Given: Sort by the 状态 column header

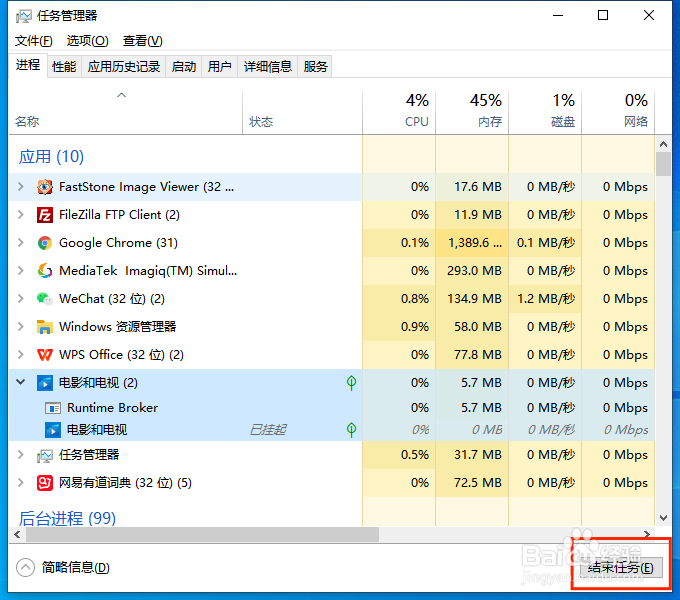Looking at the screenshot, I should [302, 113].
